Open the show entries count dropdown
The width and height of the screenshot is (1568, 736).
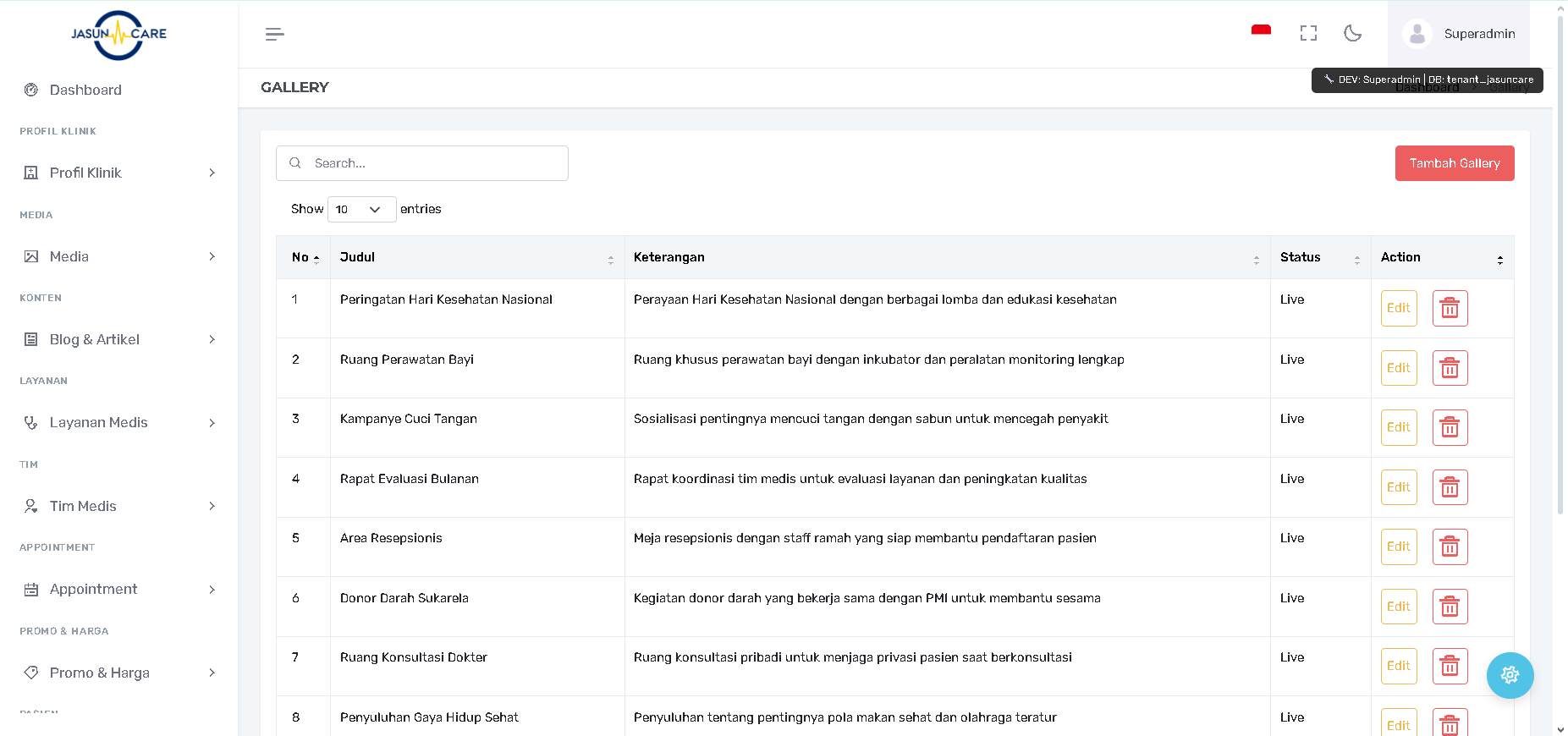coord(361,210)
